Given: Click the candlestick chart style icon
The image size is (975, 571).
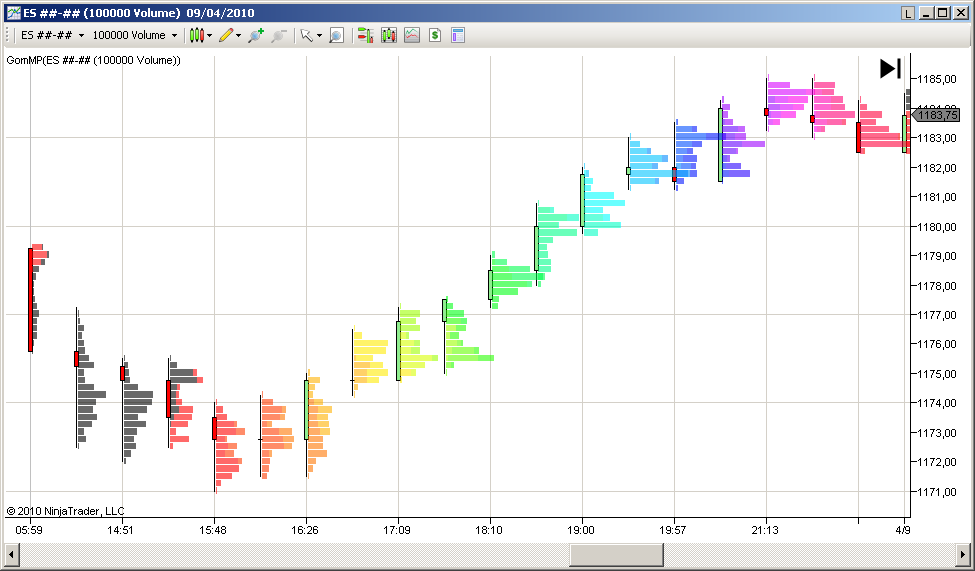Looking at the screenshot, I should point(196,35).
